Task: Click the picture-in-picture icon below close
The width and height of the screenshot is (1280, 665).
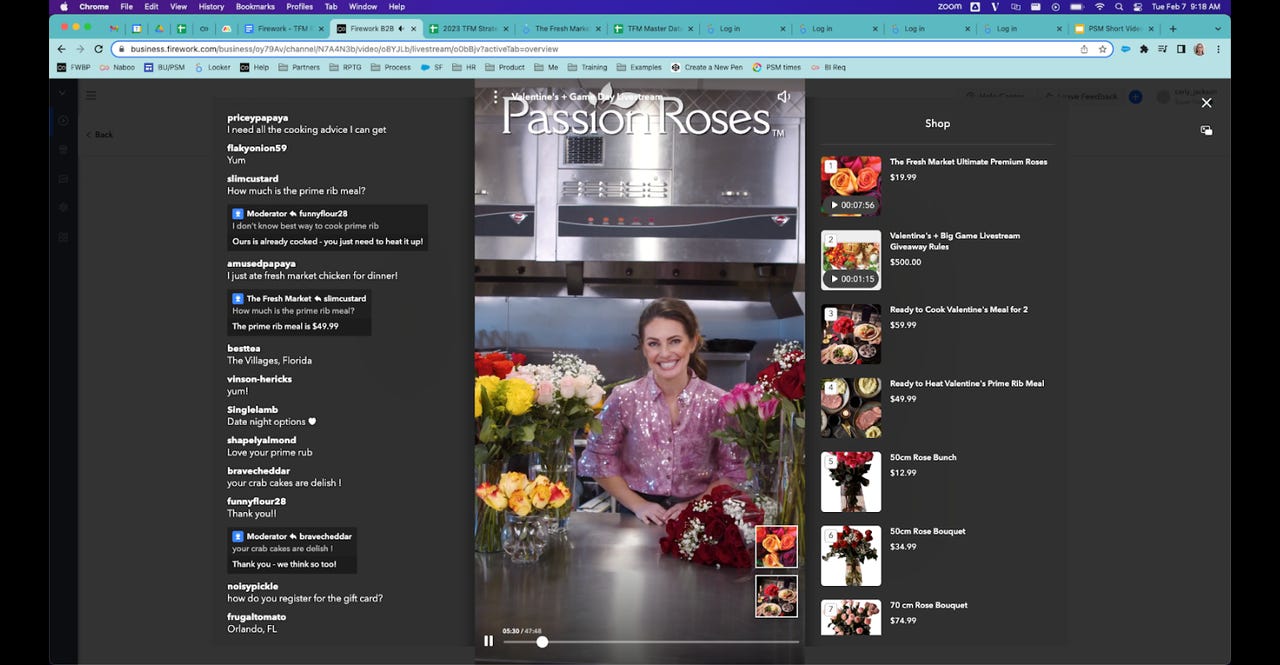Action: [1206, 130]
